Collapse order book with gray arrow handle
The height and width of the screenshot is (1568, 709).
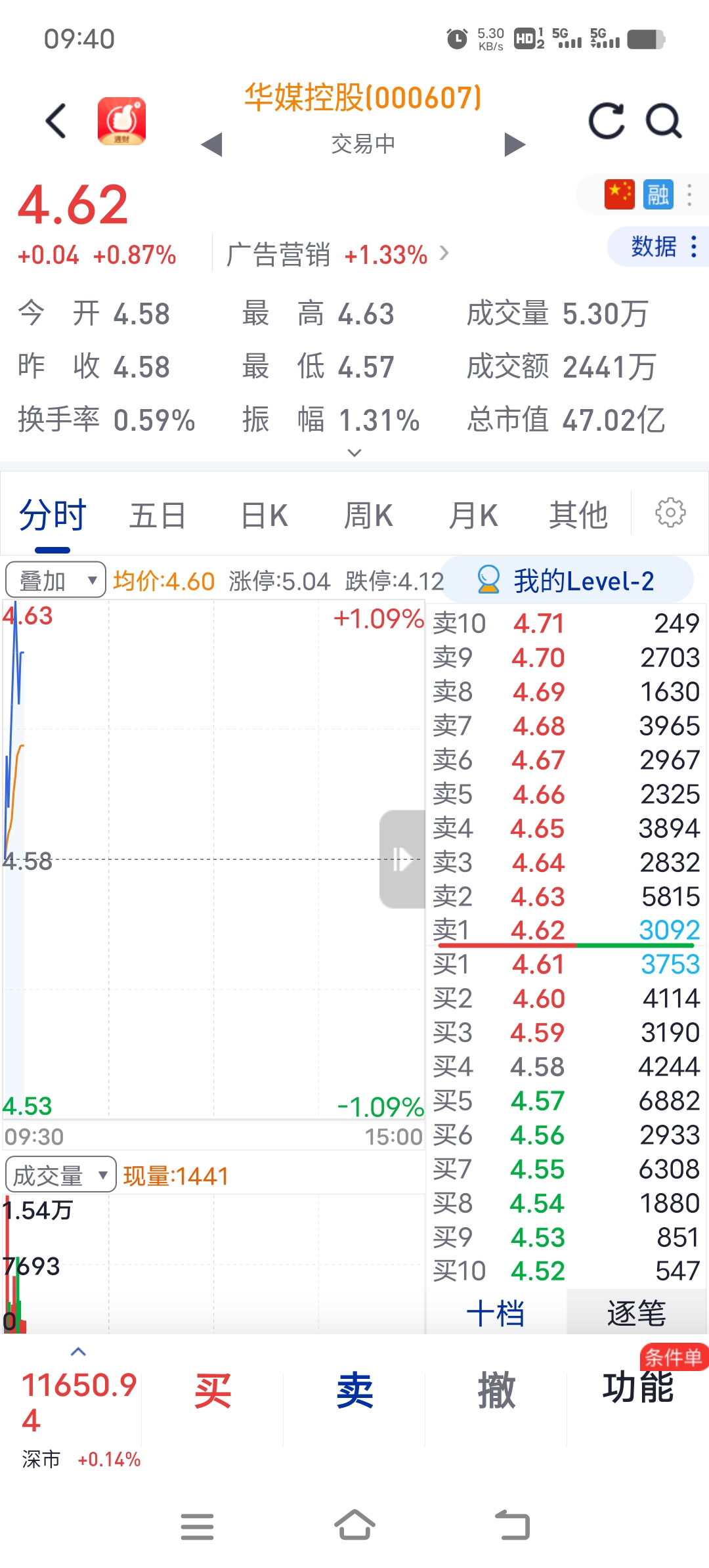point(402,859)
